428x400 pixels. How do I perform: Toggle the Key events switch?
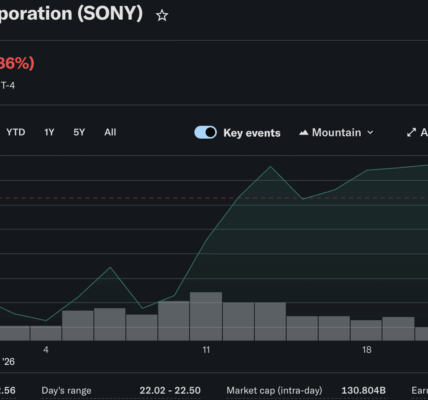tap(205, 132)
